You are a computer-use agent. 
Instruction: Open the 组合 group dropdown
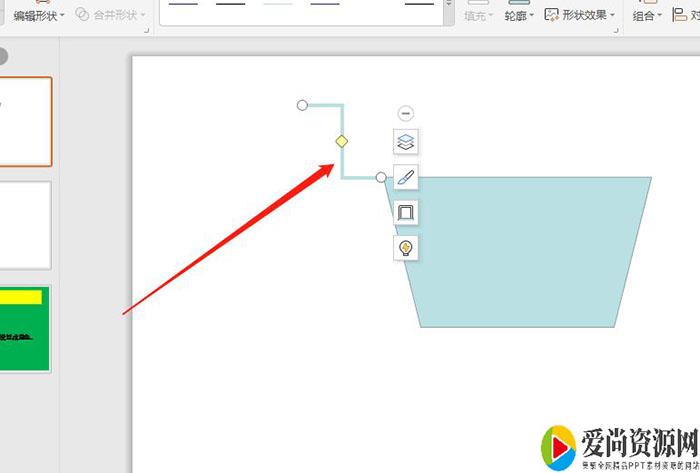click(x=660, y=15)
